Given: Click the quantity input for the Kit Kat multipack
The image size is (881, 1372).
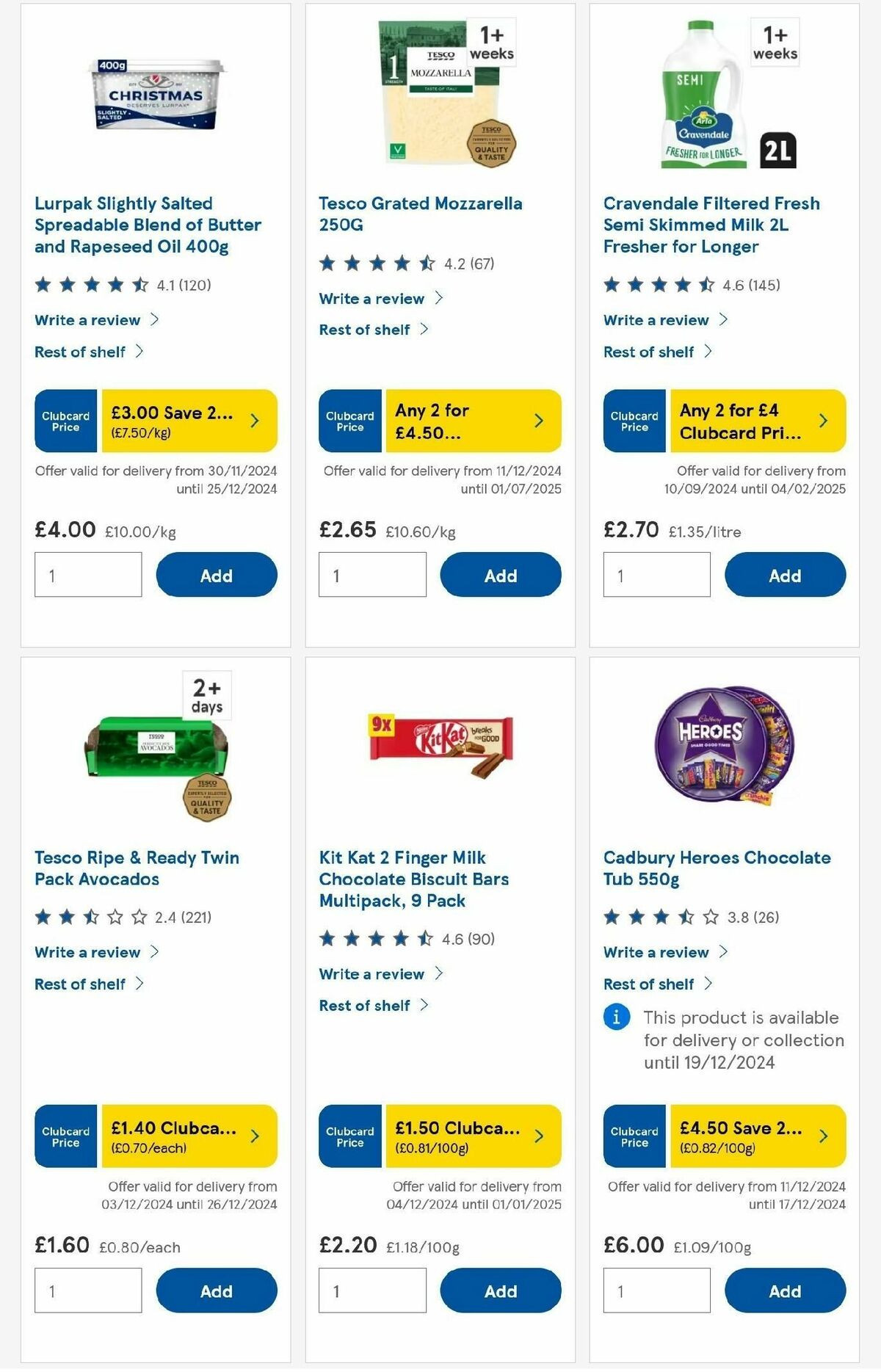Looking at the screenshot, I should click(372, 1290).
